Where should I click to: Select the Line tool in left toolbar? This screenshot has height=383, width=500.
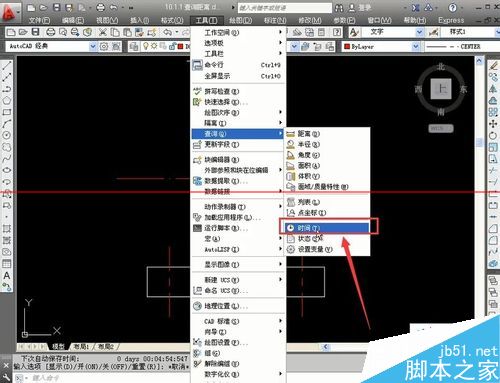[x=7, y=65]
